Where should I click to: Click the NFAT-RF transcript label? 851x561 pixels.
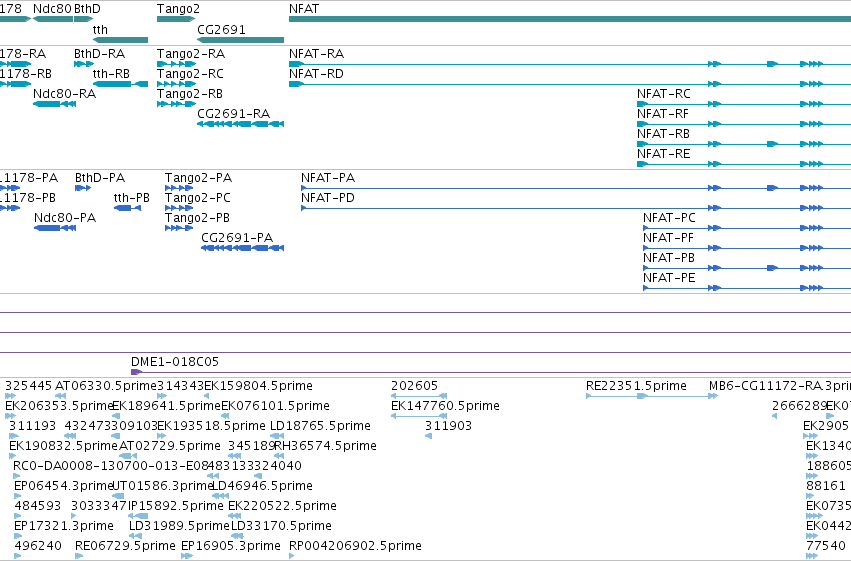[663, 114]
